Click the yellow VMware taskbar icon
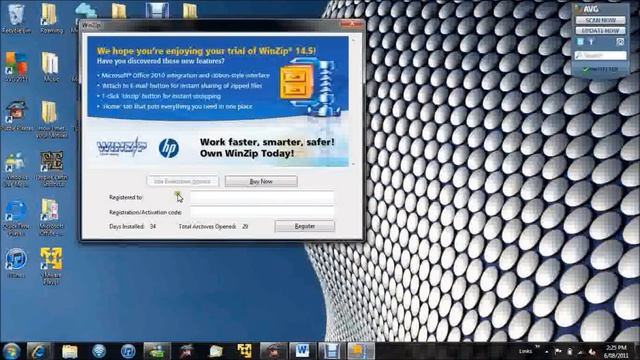 (x=244, y=351)
